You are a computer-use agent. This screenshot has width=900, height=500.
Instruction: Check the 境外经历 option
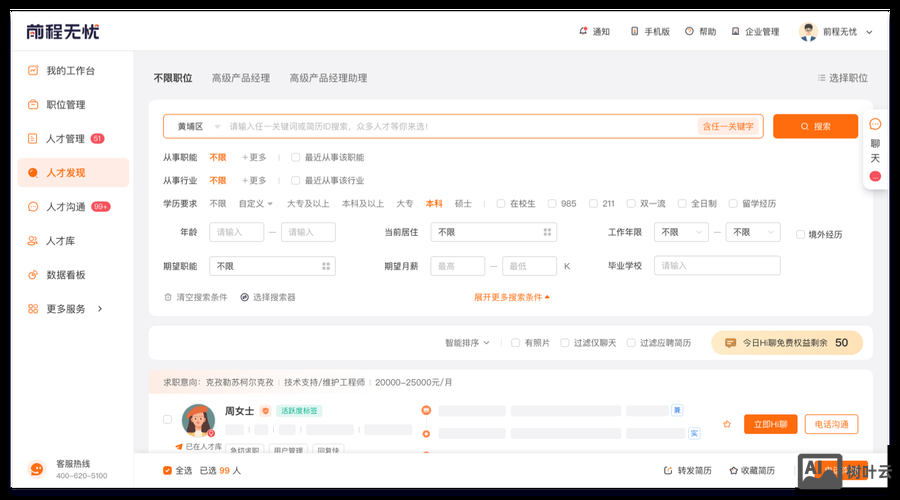(800, 234)
